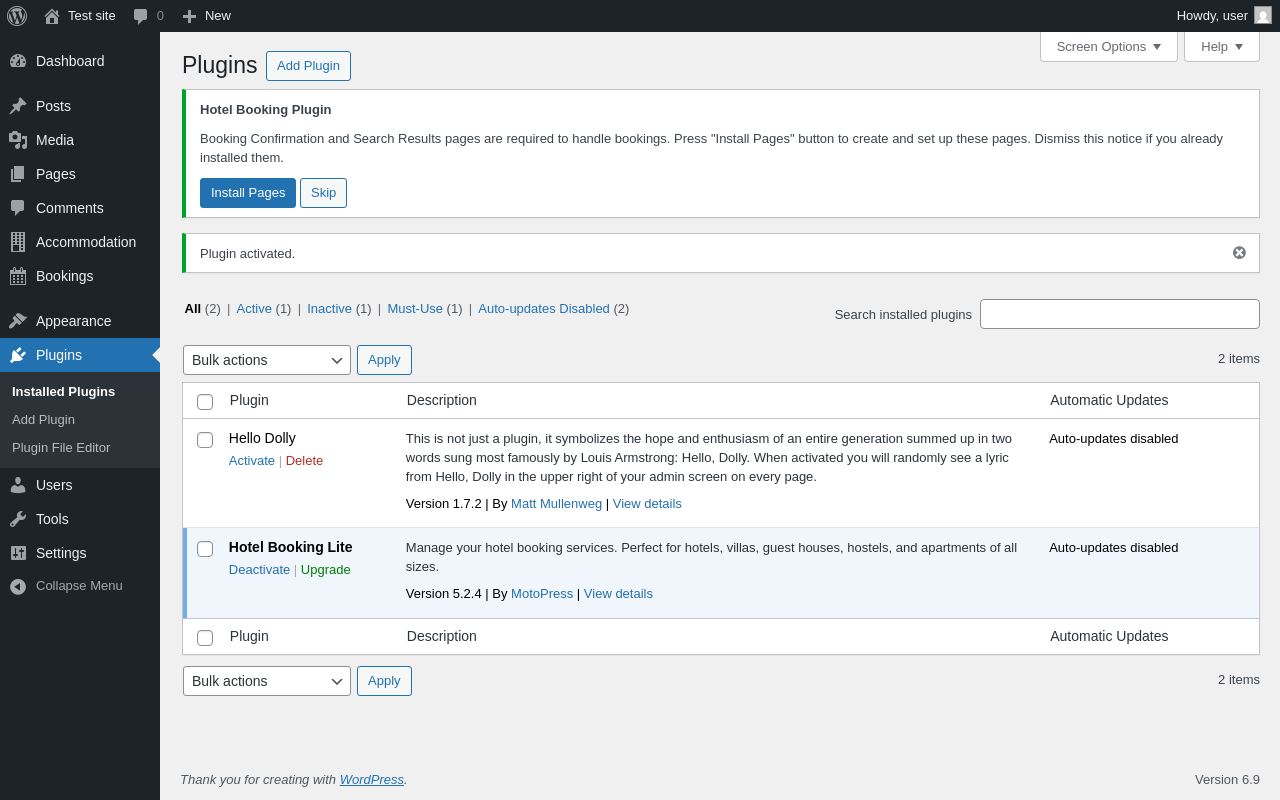Open the Plugin File Editor submenu item
This screenshot has height=800, width=1280.
tap(61, 448)
